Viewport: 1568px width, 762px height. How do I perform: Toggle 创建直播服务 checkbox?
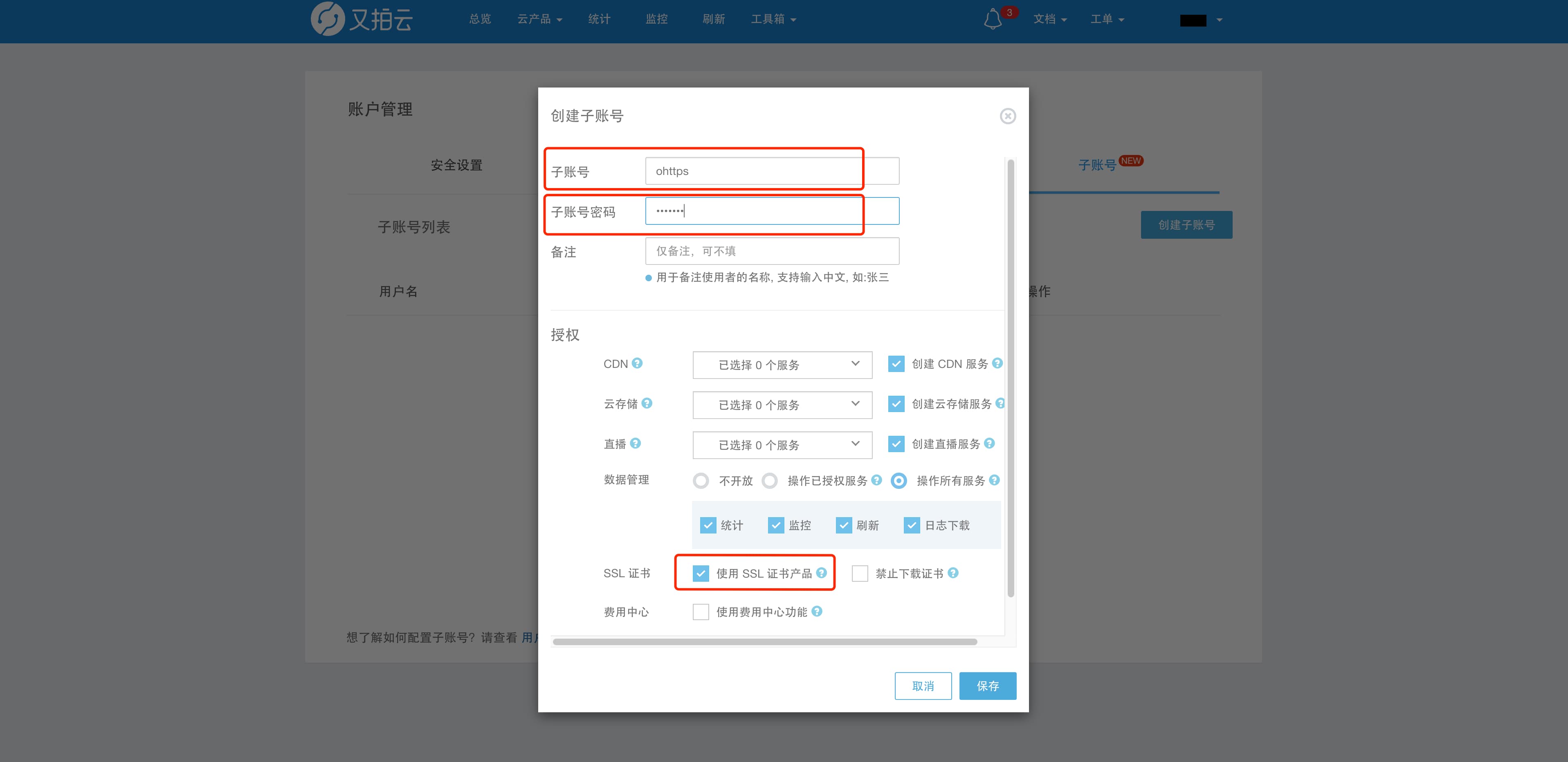pyautogui.click(x=896, y=444)
